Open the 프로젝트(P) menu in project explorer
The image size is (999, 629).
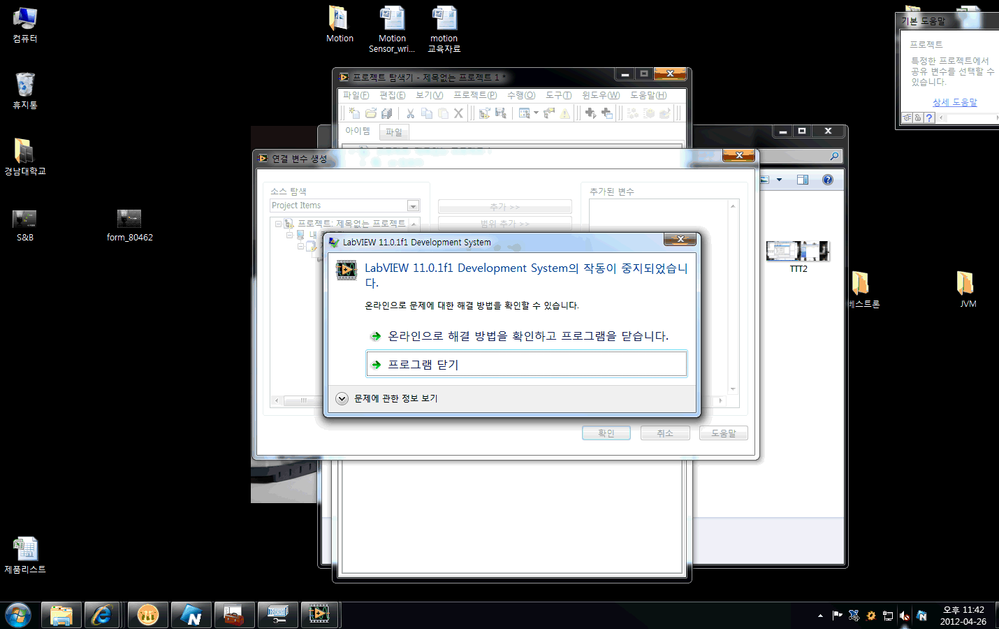point(475,95)
